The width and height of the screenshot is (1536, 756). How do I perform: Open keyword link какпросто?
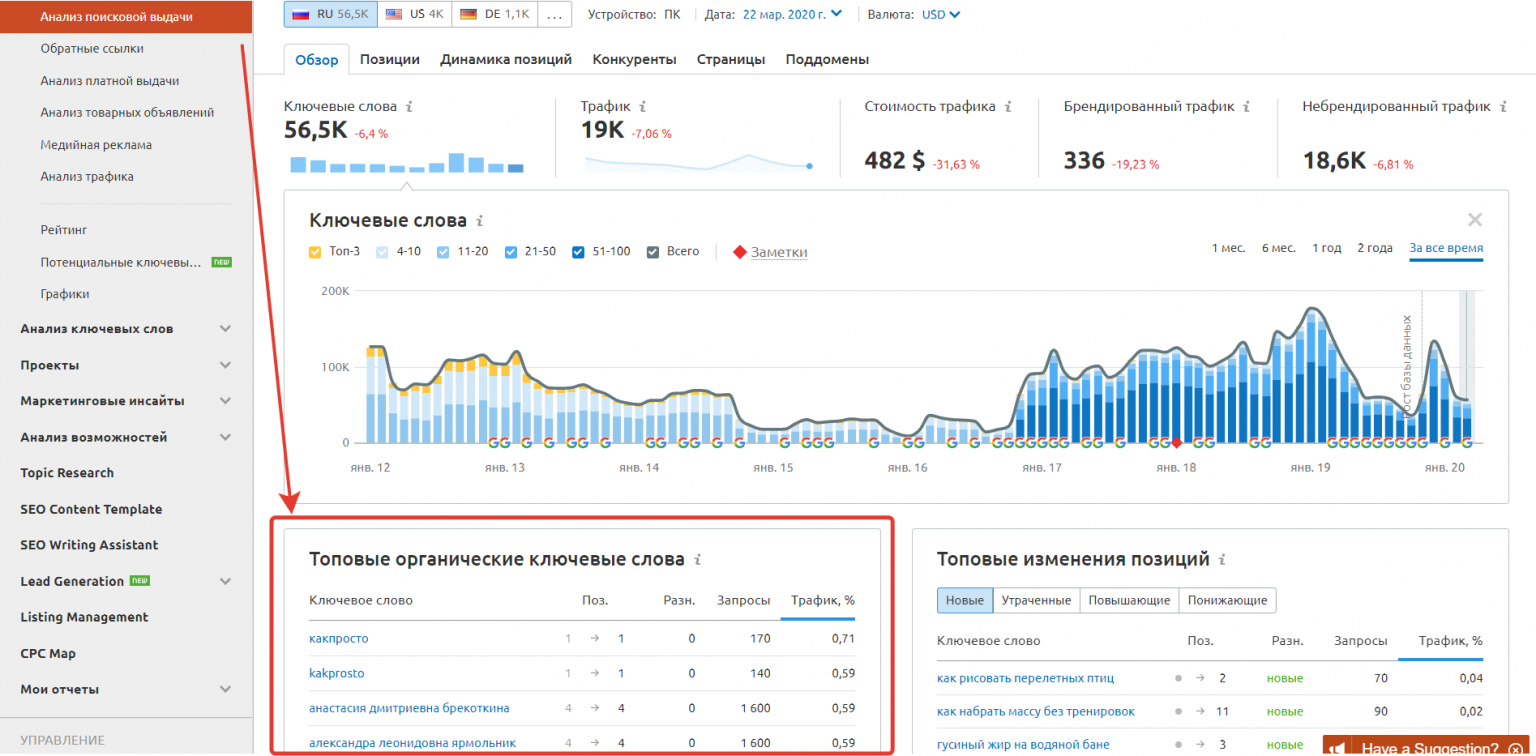coord(339,638)
